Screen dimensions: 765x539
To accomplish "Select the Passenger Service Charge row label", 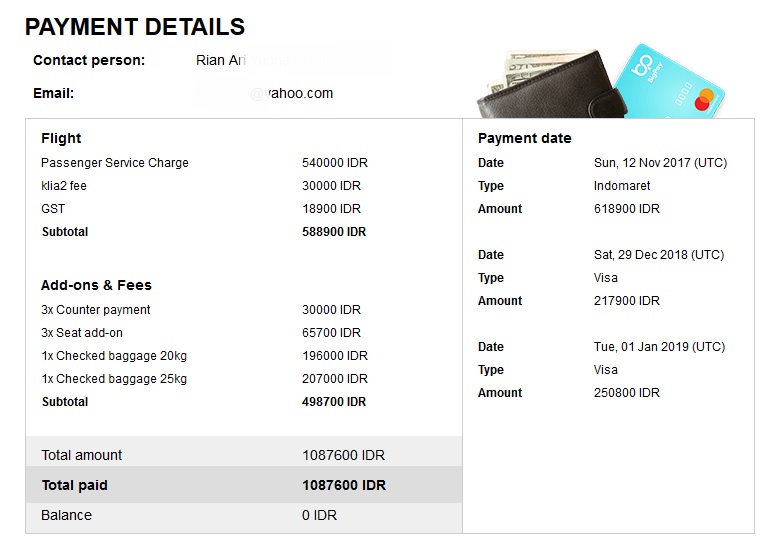I will tap(115, 163).
